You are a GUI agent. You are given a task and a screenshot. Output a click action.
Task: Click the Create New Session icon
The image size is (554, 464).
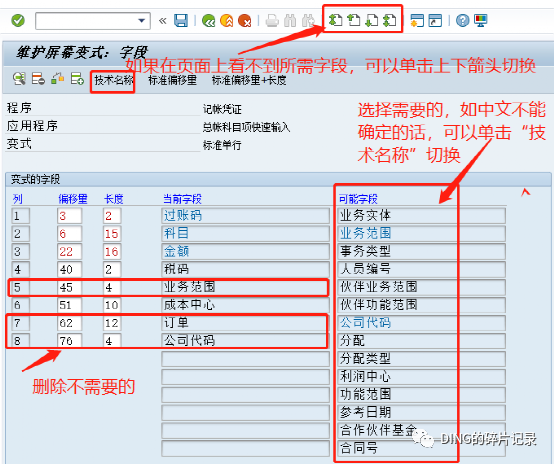coord(417,20)
